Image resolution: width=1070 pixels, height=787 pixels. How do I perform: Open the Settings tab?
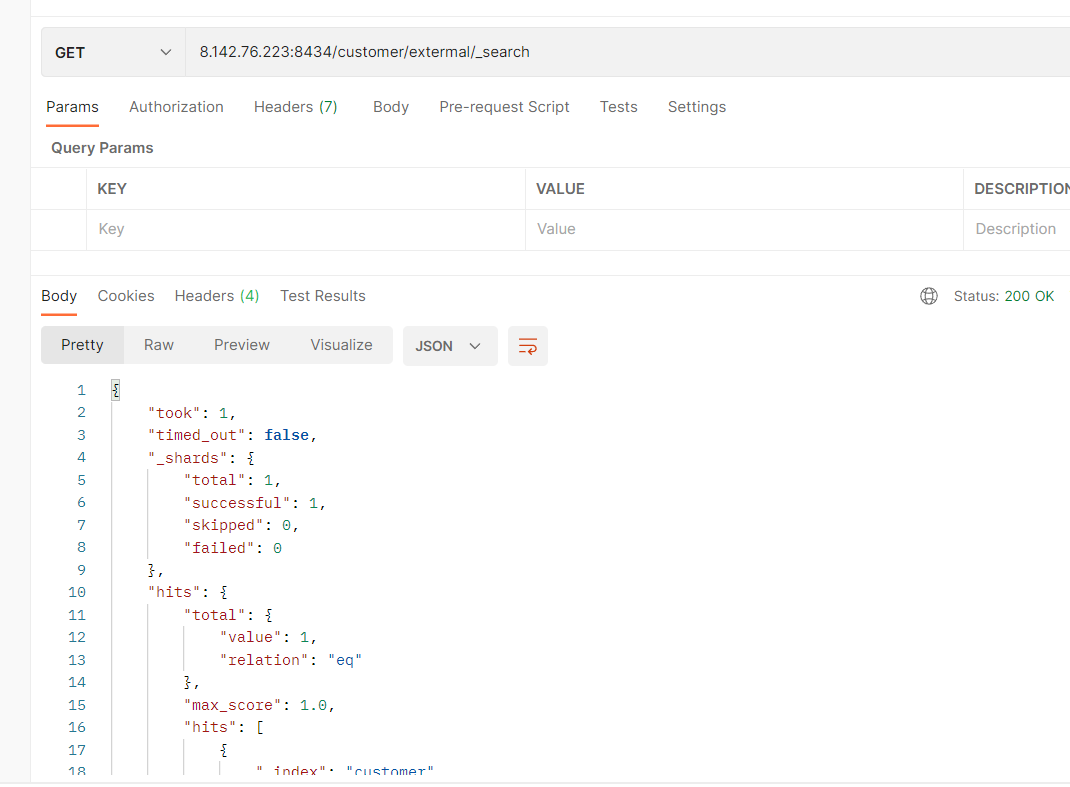[697, 107]
